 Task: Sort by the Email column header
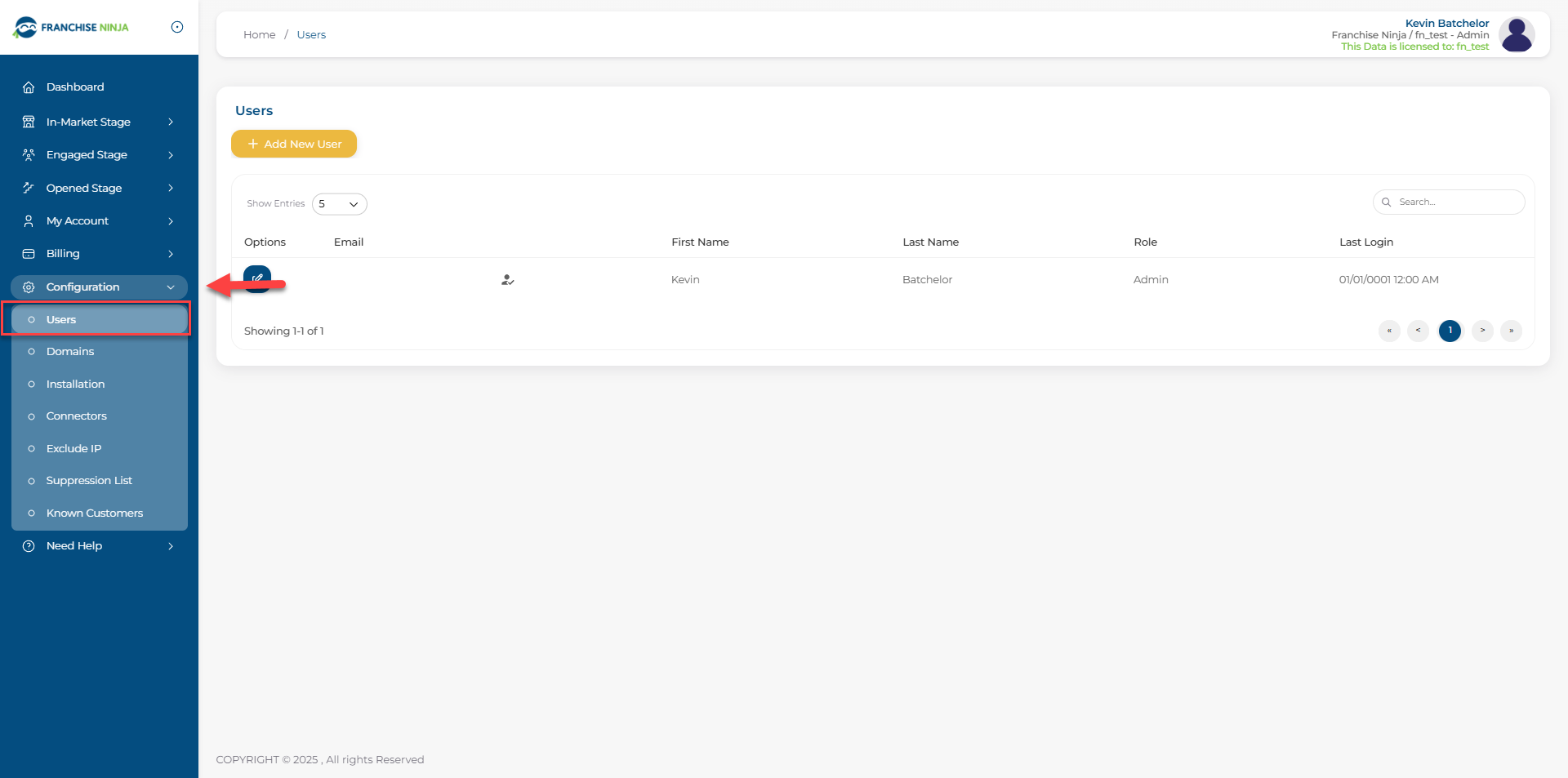tap(349, 242)
